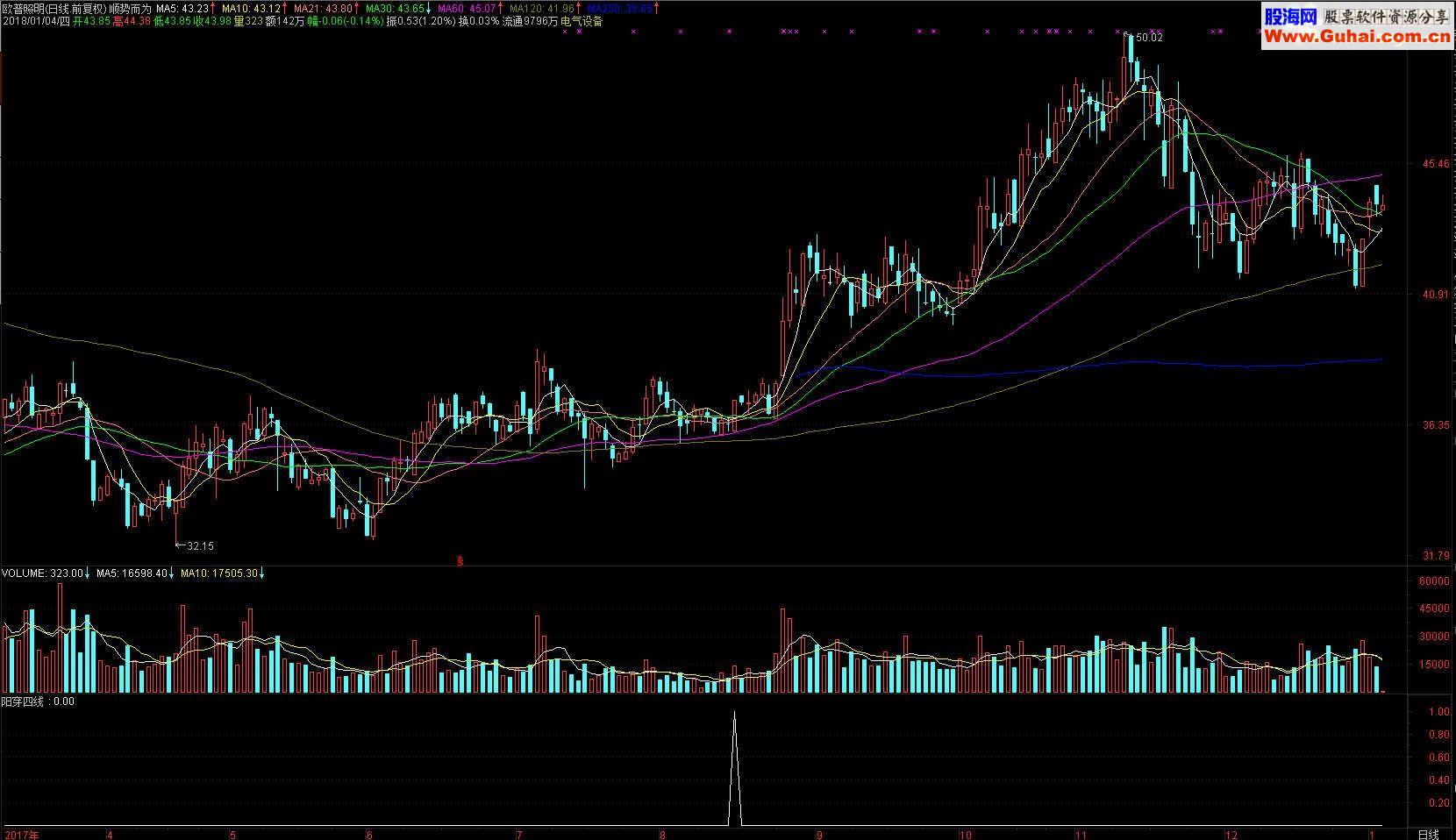
Task: Click the 0.20 indicator axis label
Action: (x=1438, y=803)
